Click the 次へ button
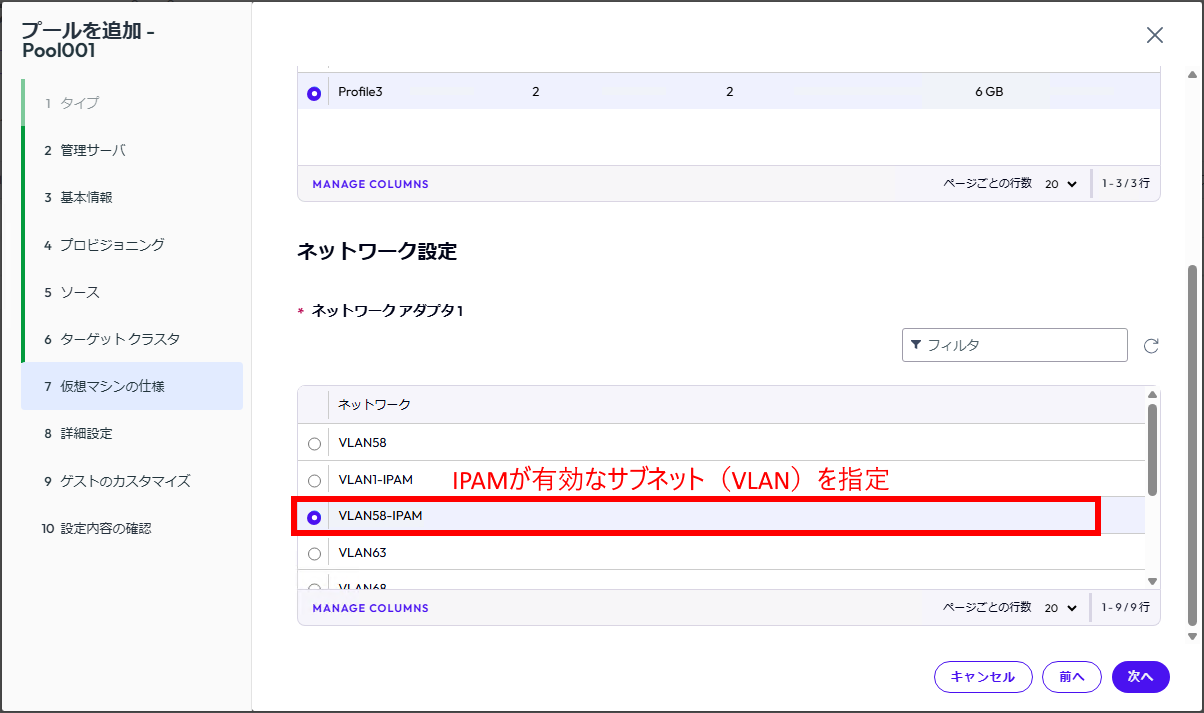The height and width of the screenshot is (713, 1204). pyautogui.click(x=1140, y=677)
